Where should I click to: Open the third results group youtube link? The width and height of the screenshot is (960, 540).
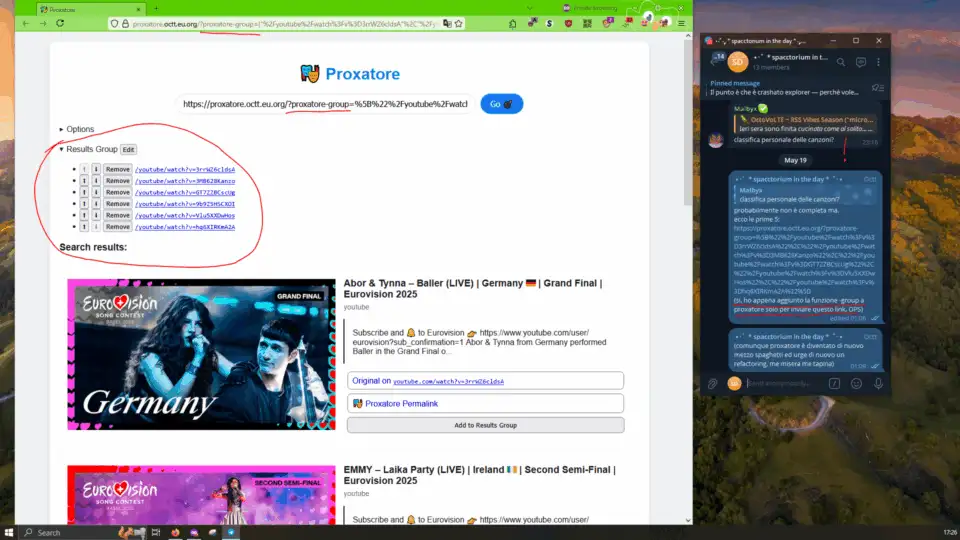185,192
